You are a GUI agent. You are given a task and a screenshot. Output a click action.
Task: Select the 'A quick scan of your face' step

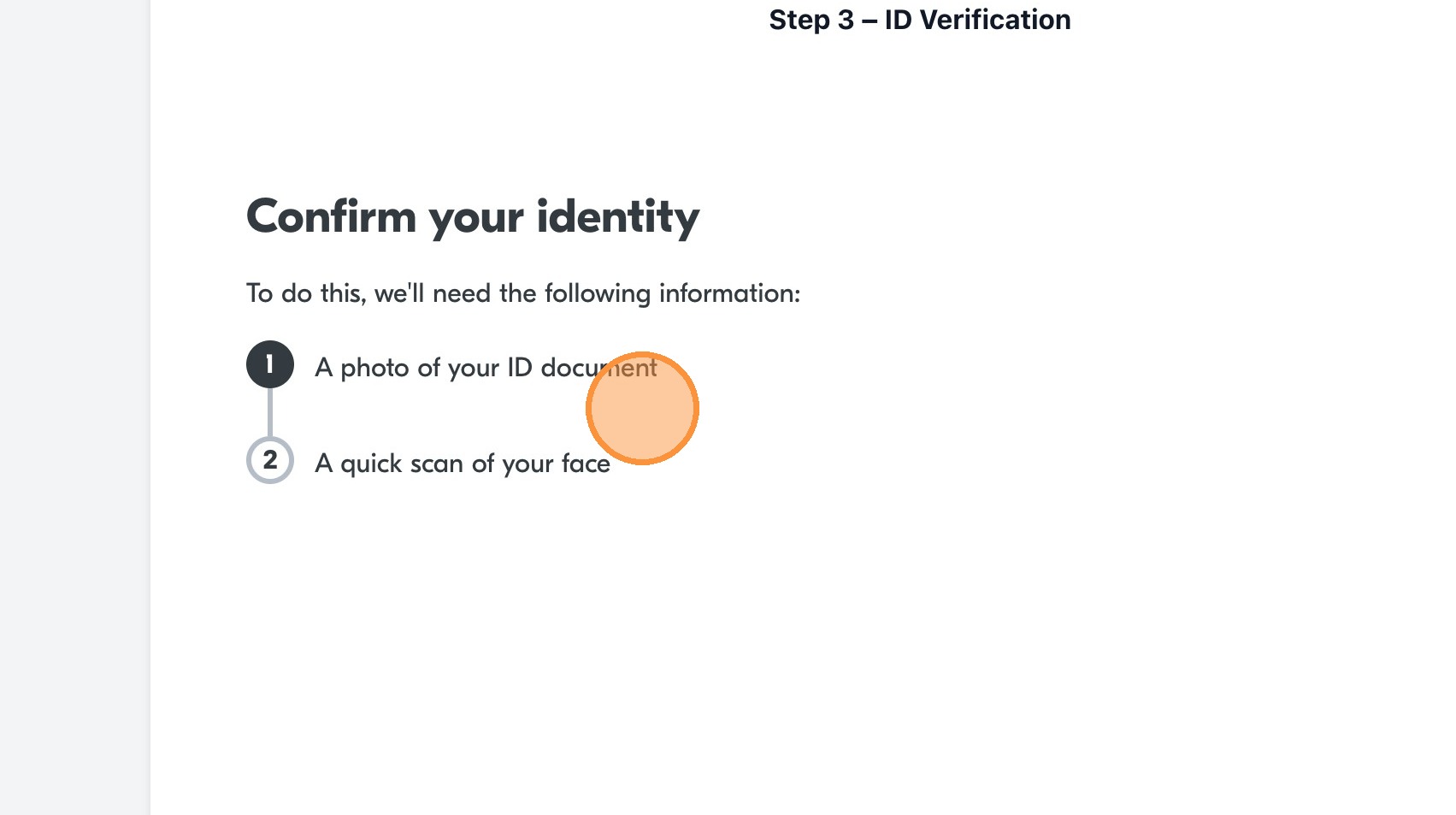(462, 464)
